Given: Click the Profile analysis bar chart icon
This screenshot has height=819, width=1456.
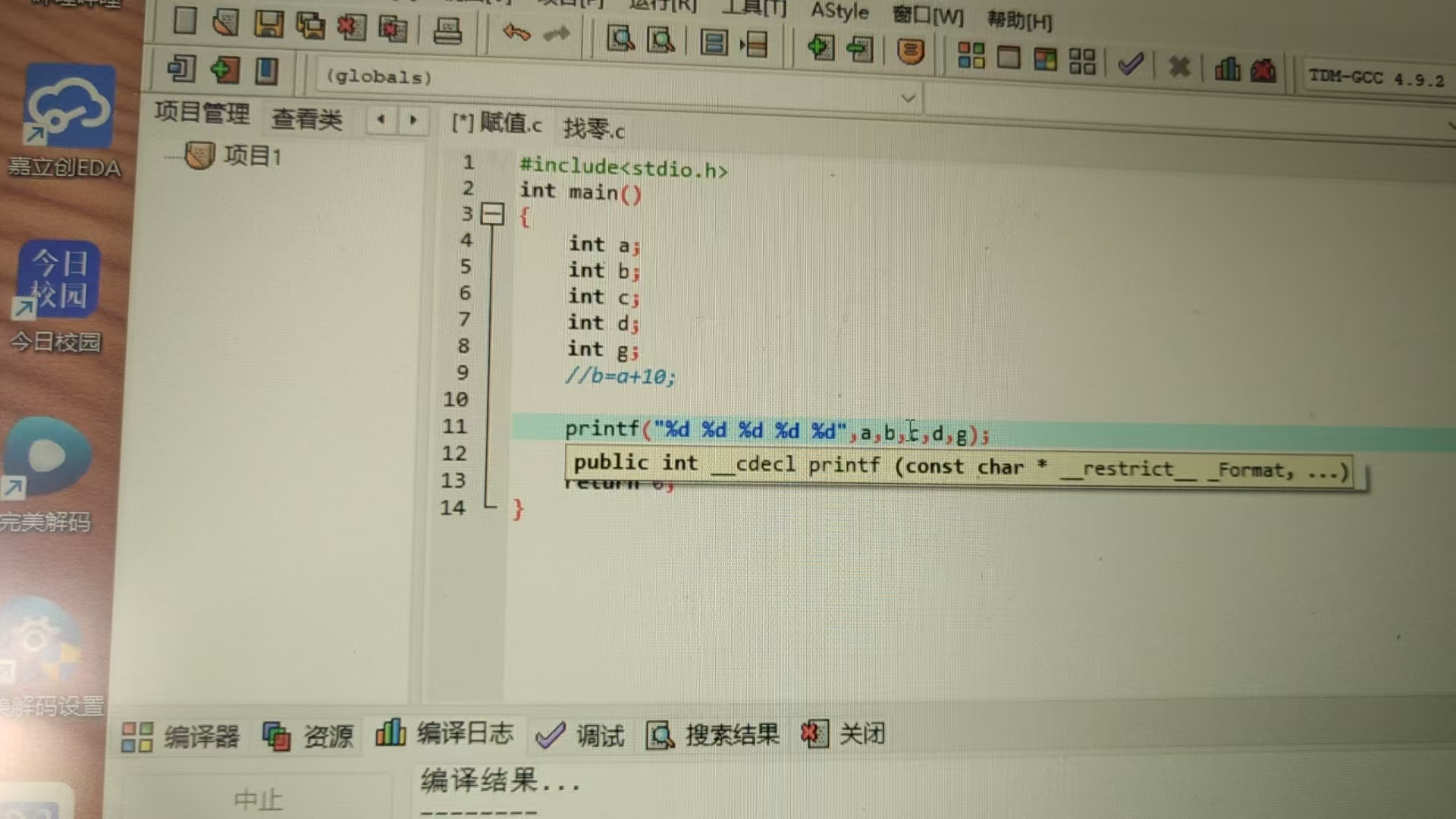Looking at the screenshot, I should coord(1227,69).
